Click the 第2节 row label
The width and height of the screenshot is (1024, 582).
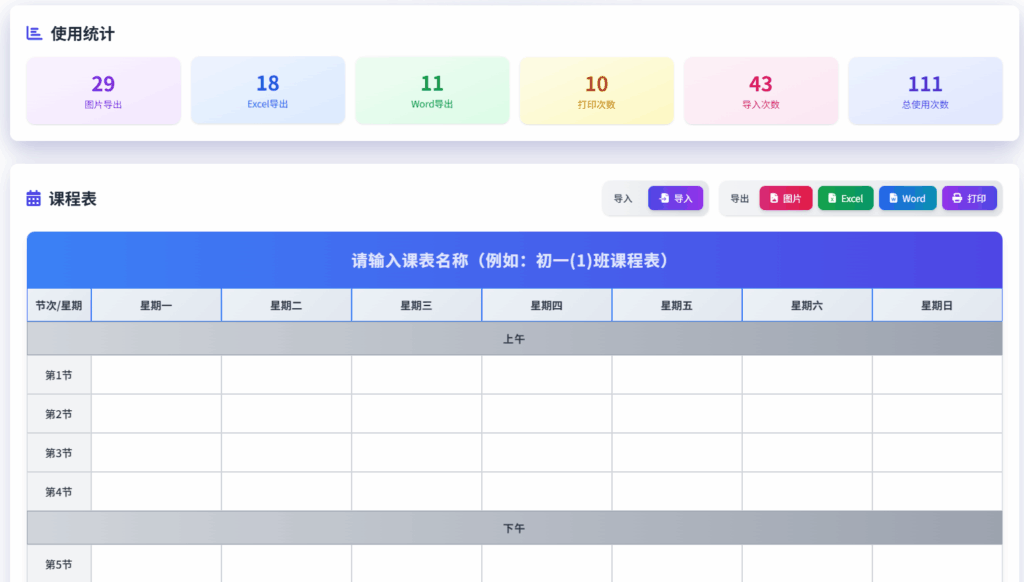pos(59,414)
